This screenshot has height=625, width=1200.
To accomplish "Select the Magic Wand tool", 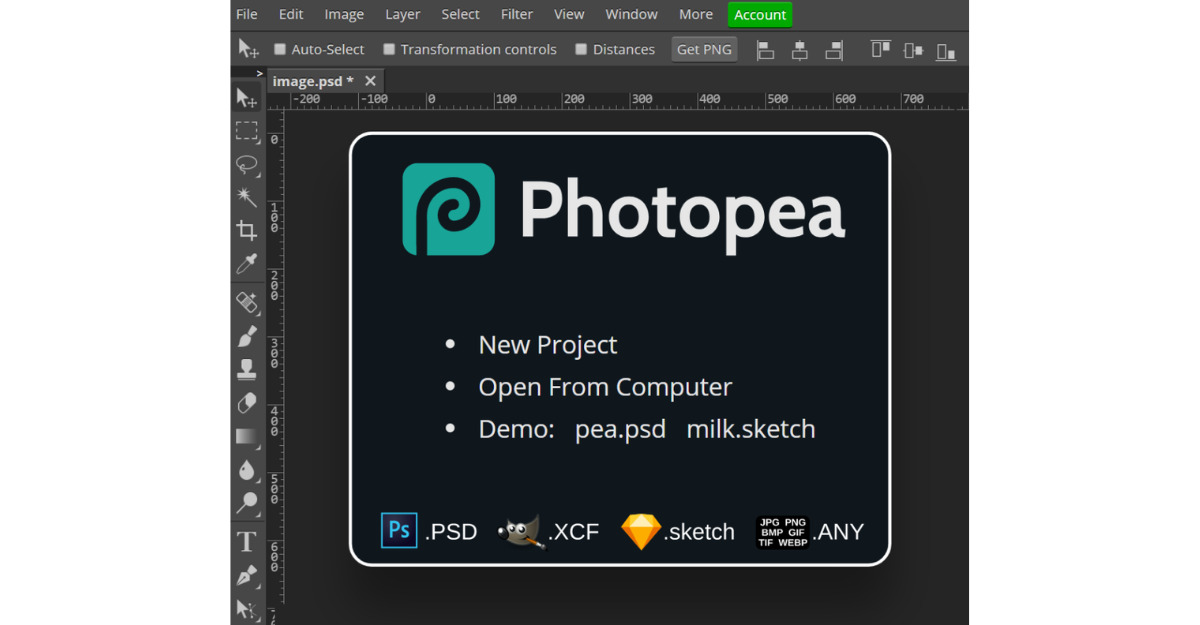I will tap(247, 198).
